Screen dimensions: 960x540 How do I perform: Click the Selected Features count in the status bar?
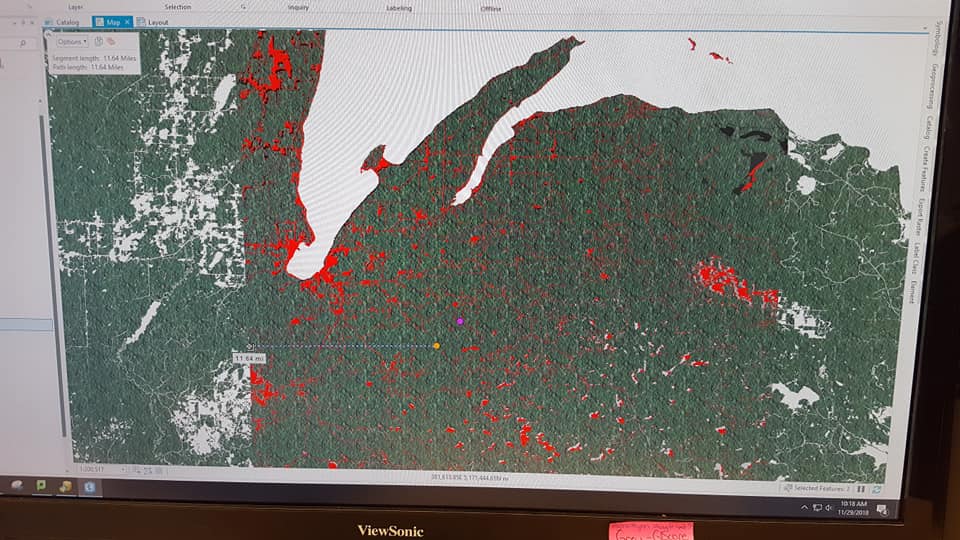point(817,488)
